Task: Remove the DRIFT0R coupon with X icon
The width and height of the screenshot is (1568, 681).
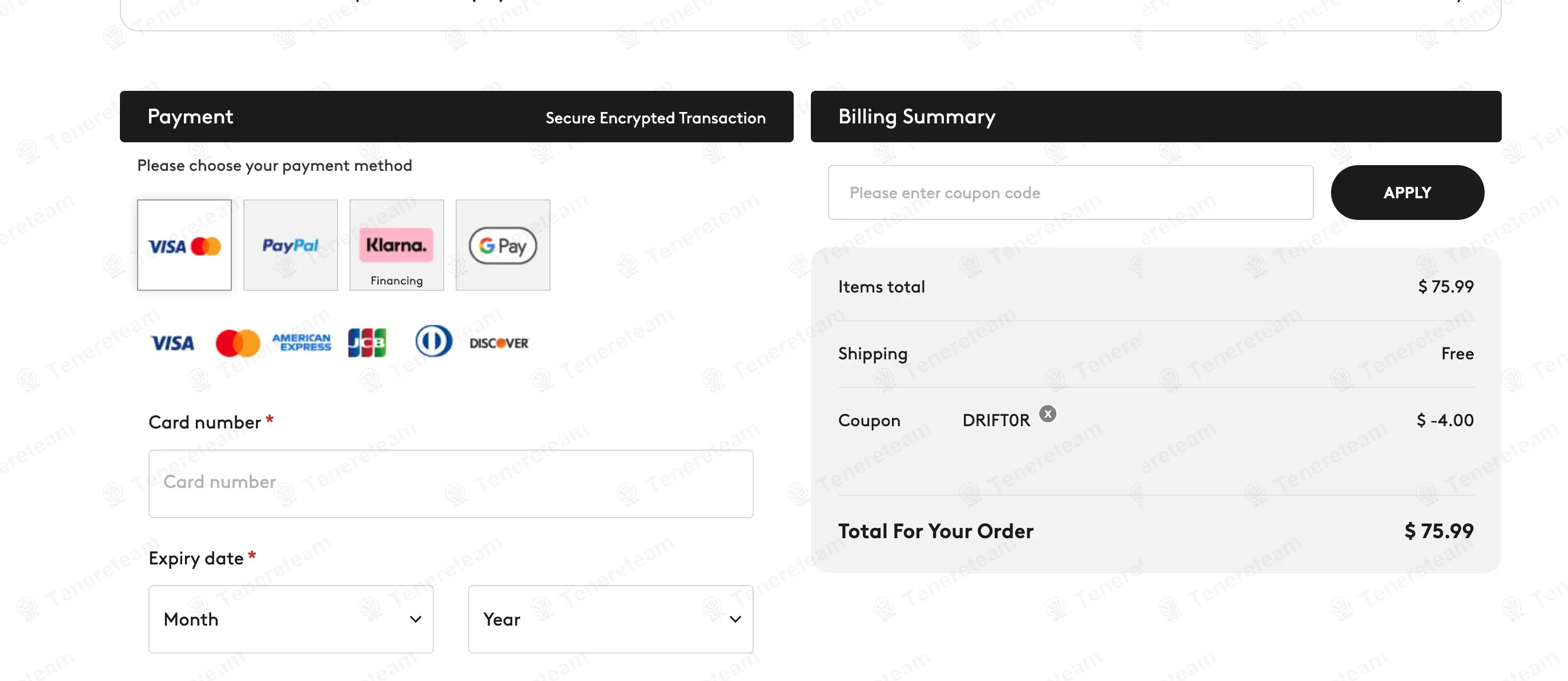Action: click(x=1047, y=414)
